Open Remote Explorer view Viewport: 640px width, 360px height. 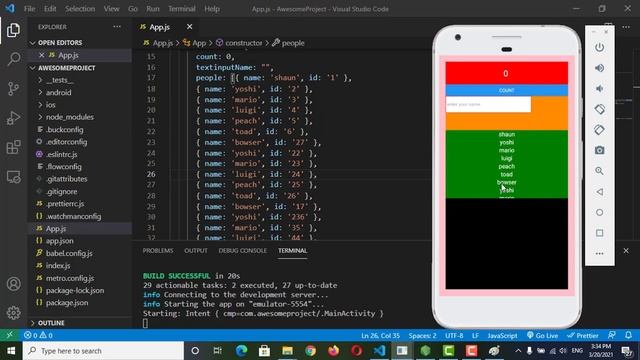coord(13,177)
